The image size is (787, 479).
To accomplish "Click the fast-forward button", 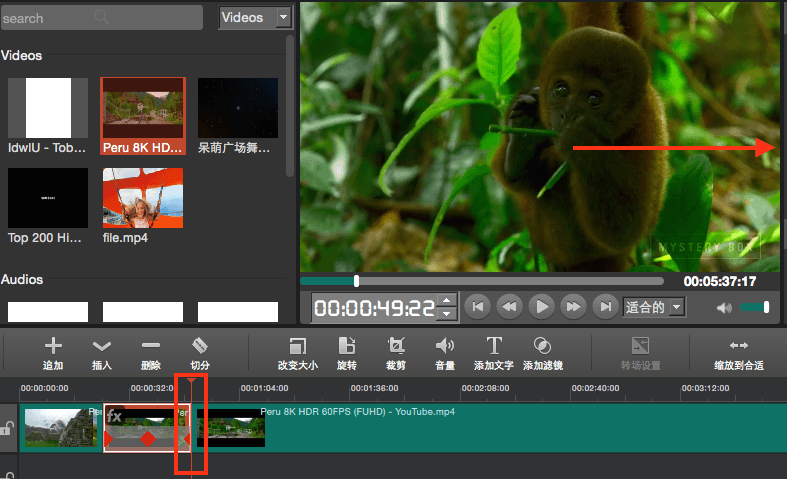I will click(574, 306).
